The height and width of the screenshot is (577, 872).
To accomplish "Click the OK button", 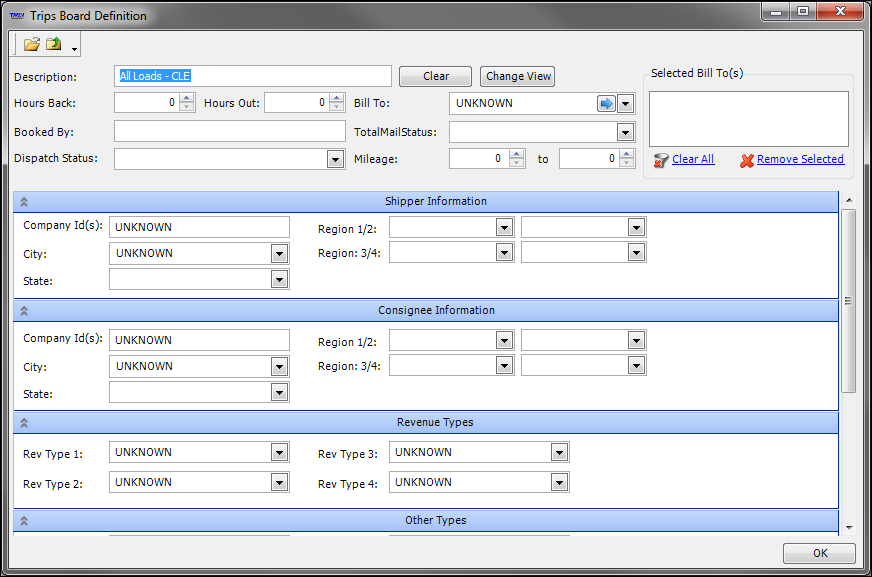I will (818, 553).
